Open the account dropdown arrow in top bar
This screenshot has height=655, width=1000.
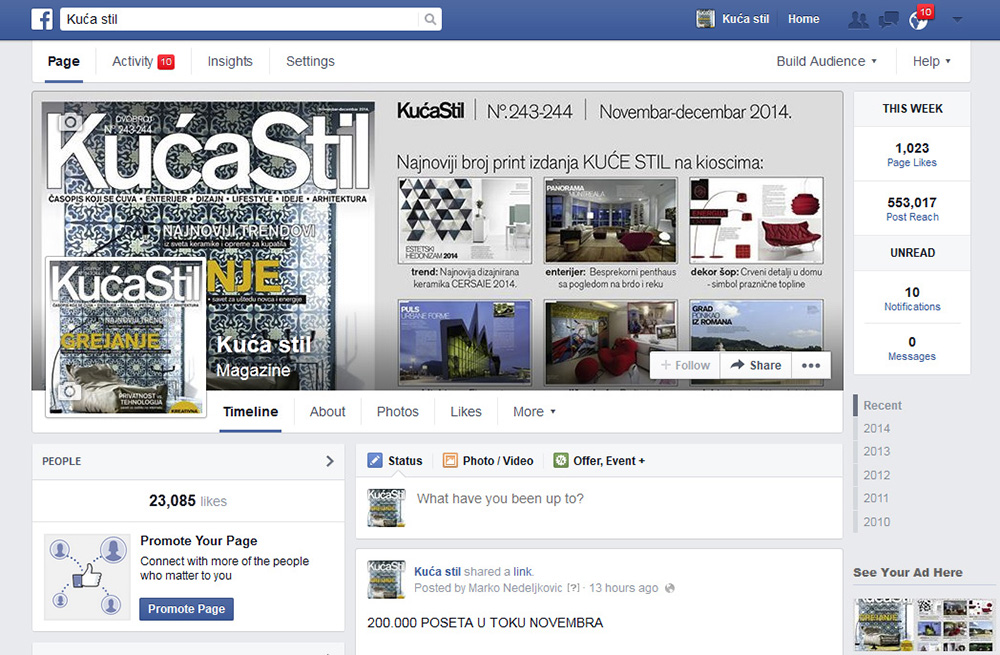tap(957, 20)
